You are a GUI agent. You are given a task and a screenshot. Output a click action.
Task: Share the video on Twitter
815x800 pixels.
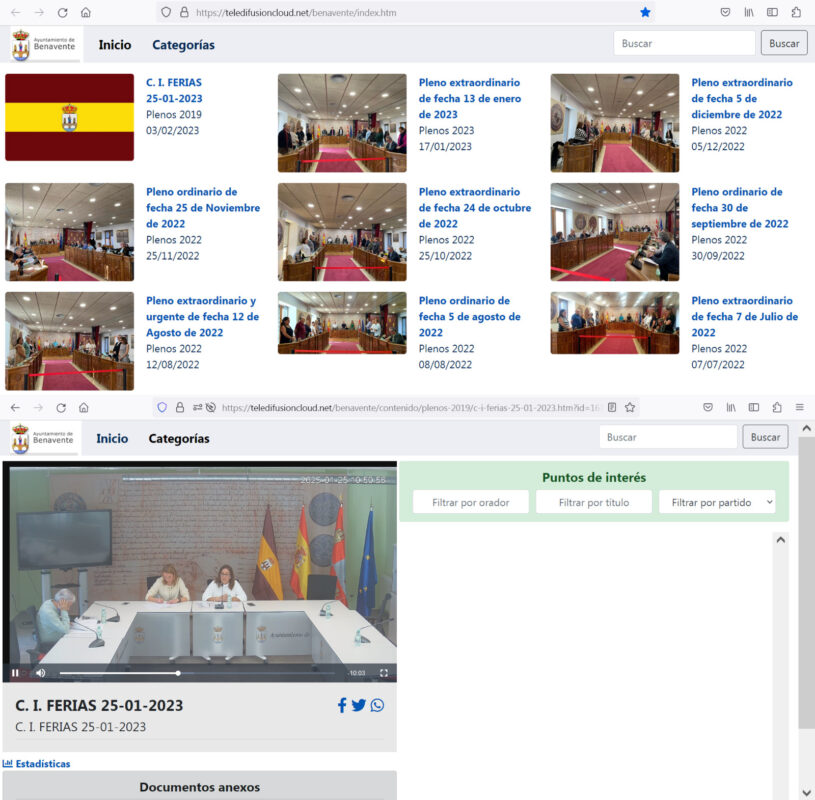[359, 706]
